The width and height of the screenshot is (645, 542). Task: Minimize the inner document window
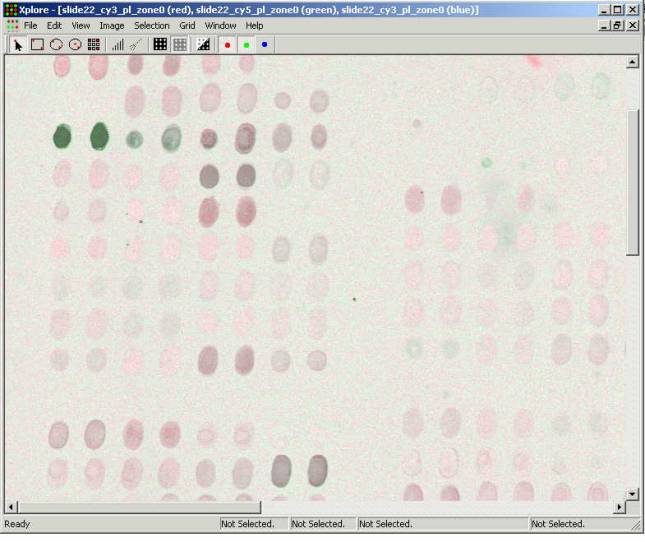603,25
